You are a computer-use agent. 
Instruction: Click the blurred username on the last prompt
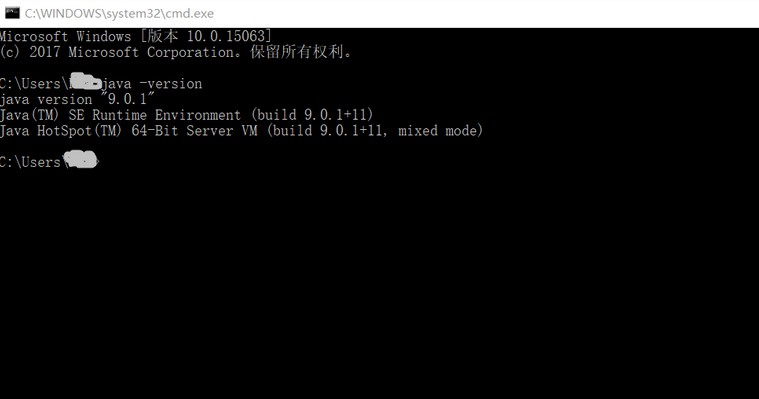pyautogui.click(x=80, y=160)
